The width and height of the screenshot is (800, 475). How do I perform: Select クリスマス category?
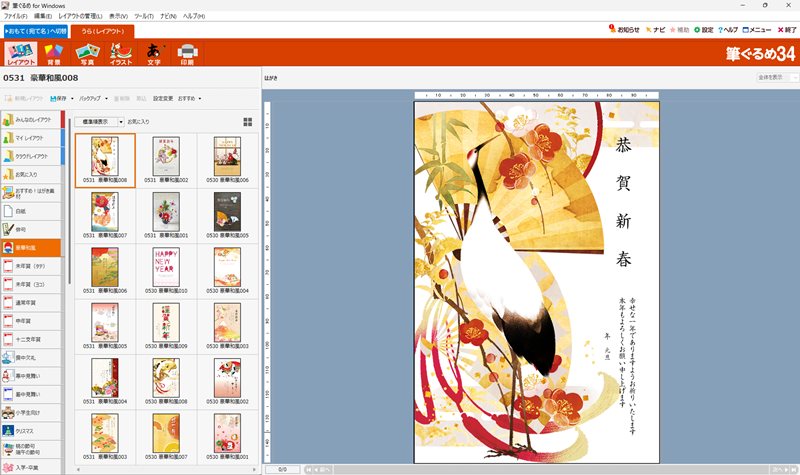coord(31,431)
